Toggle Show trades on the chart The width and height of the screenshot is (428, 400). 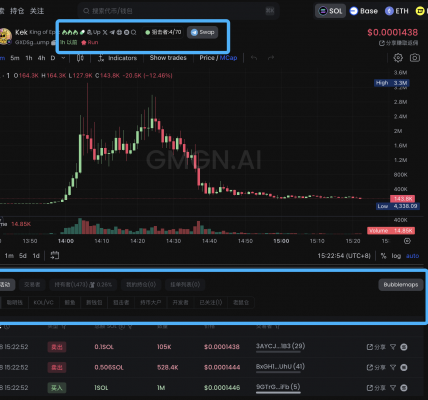[x=168, y=58]
